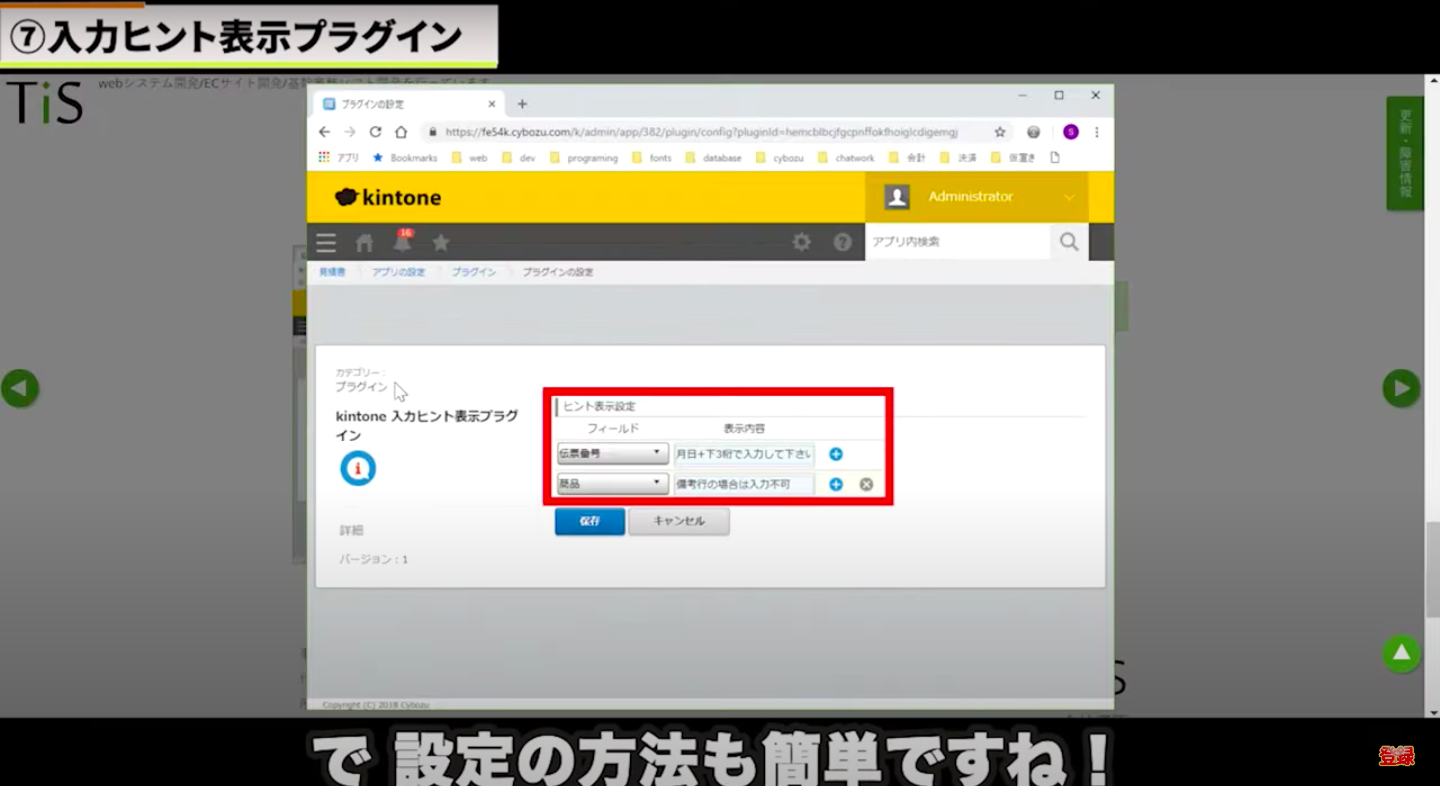Viewport: 1440px width, 786px height.
Task: Click the blue 保存 button
Action: click(589, 521)
